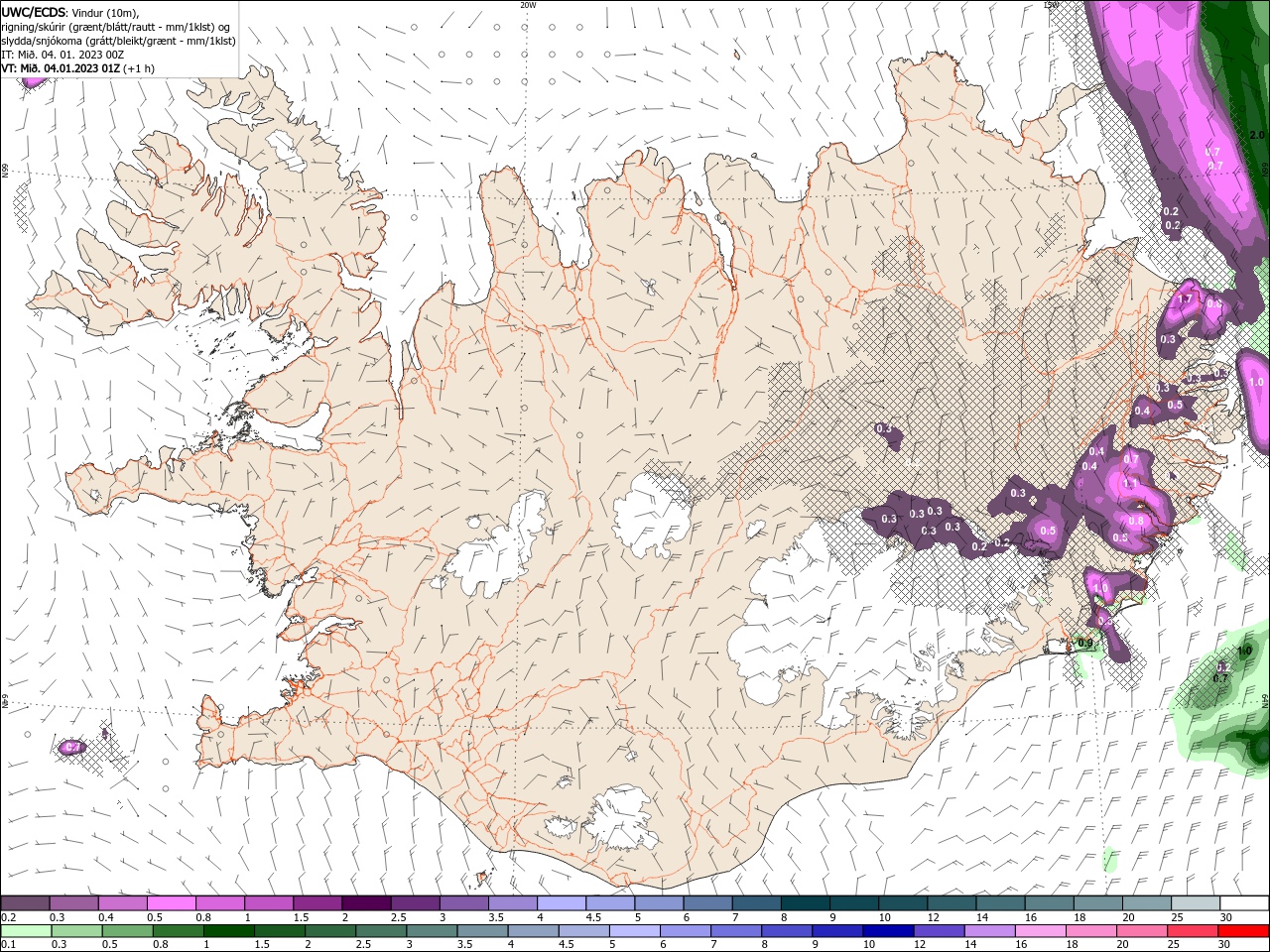Click the bold 'VT: Mið. 04.01.2023 01Z' text
Image resolution: width=1270 pixels, height=952 pixels.
click(62, 68)
